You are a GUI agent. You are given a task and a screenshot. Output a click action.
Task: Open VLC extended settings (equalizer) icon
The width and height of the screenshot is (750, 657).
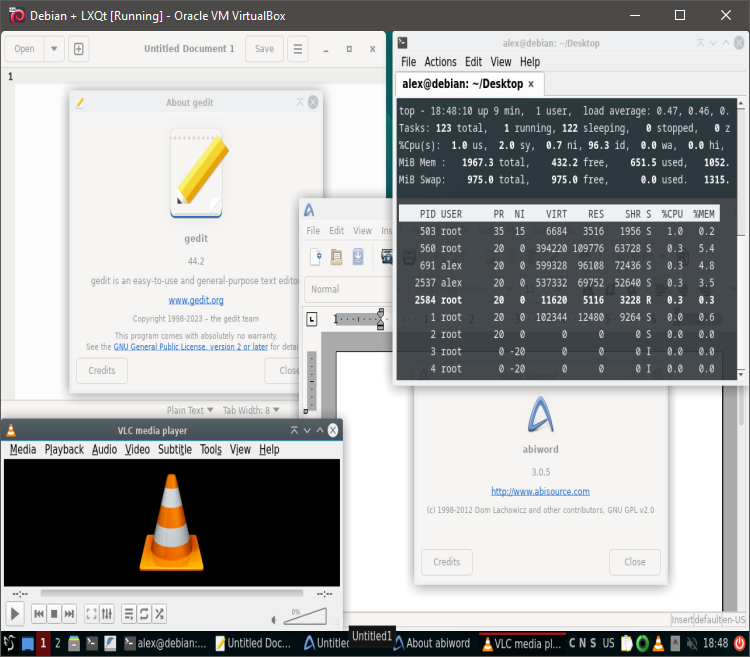pos(107,613)
